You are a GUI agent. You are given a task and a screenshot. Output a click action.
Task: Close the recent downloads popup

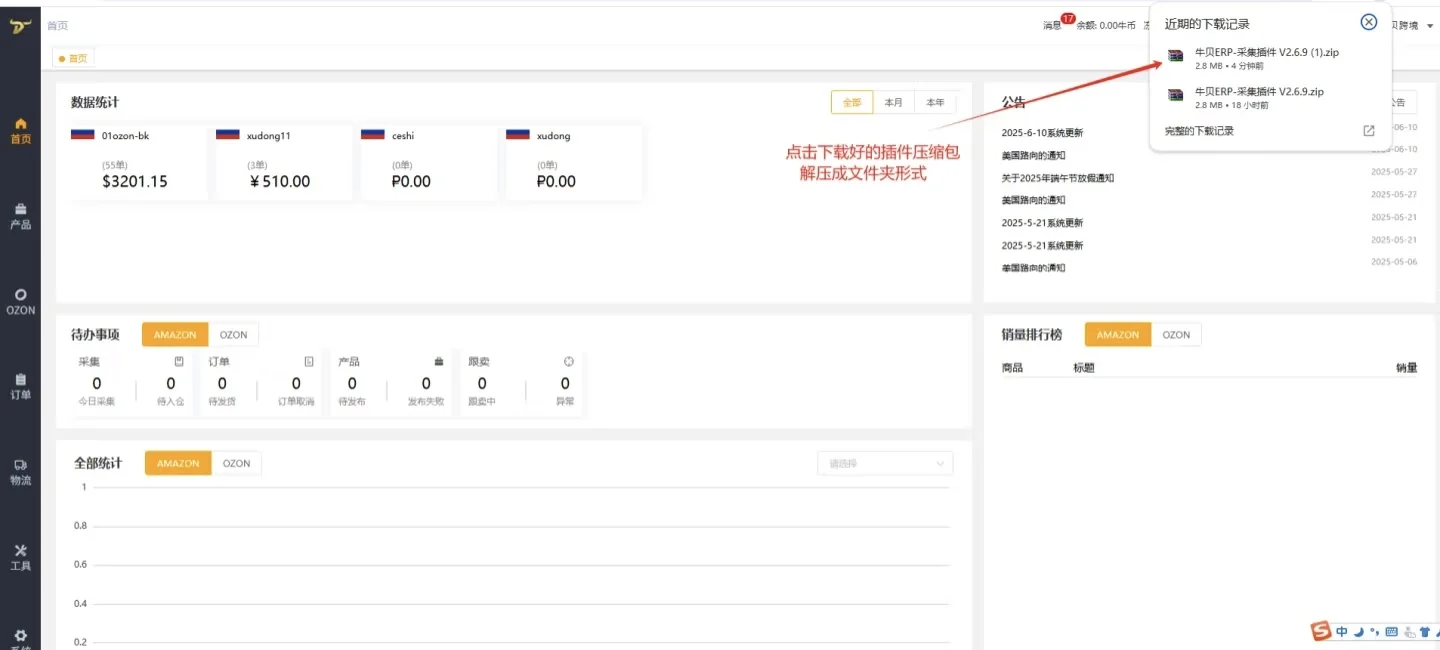pyautogui.click(x=1369, y=22)
